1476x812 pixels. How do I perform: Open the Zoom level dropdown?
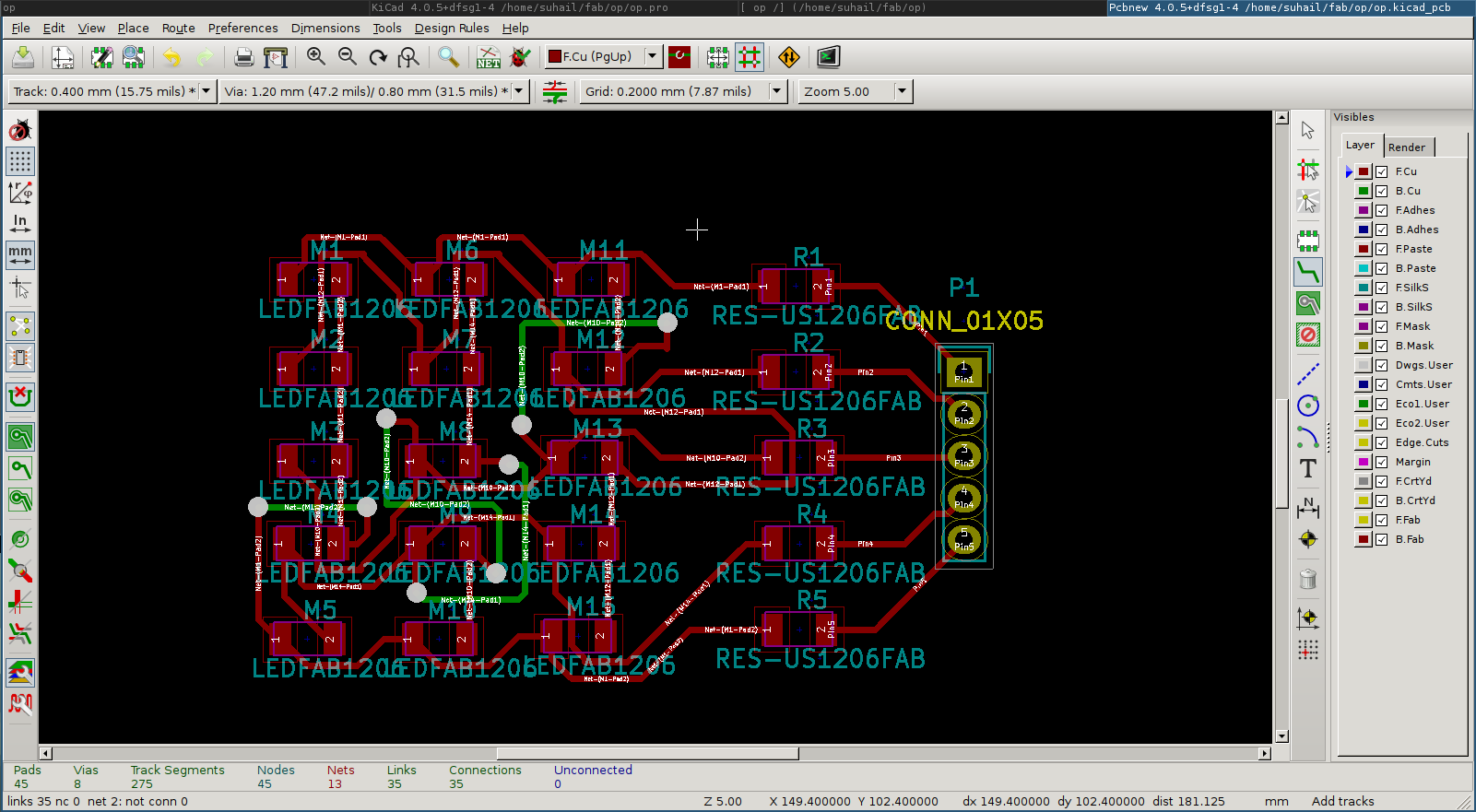[x=903, y=91]
